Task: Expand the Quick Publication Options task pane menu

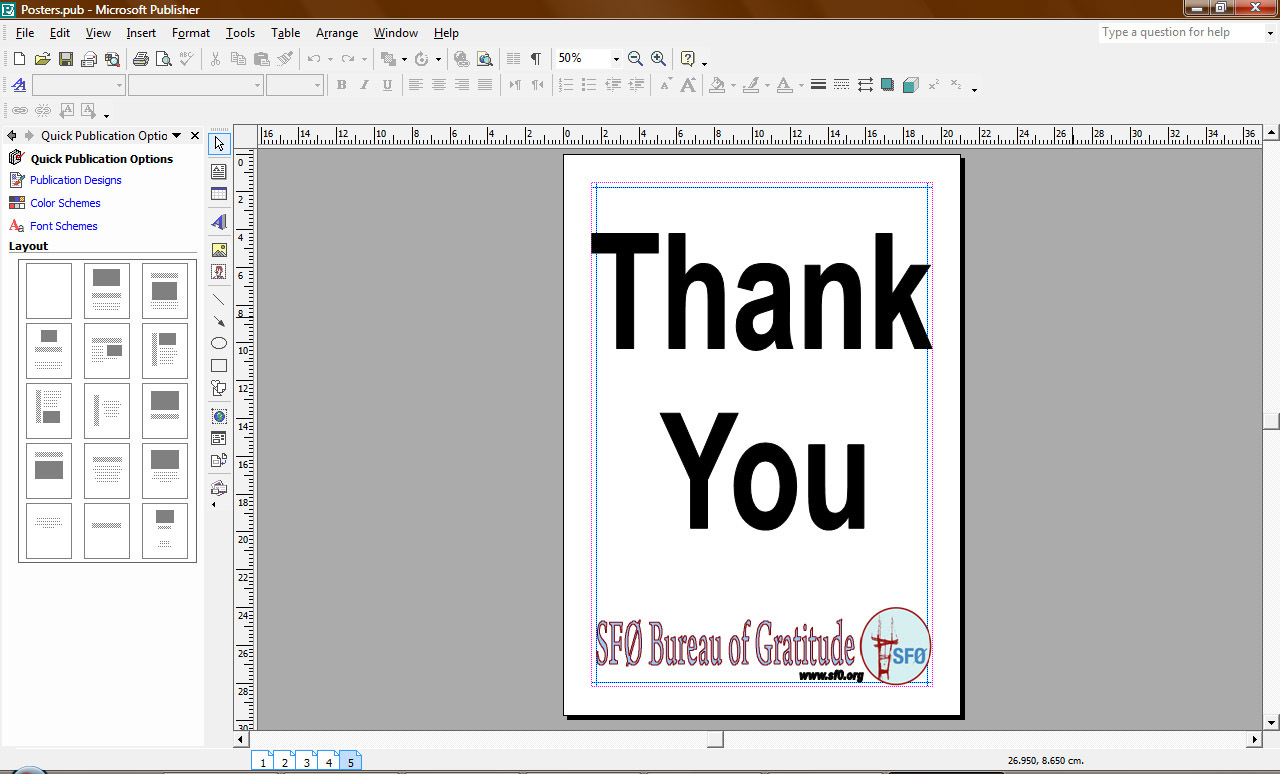Action: (x=177, y=136)
